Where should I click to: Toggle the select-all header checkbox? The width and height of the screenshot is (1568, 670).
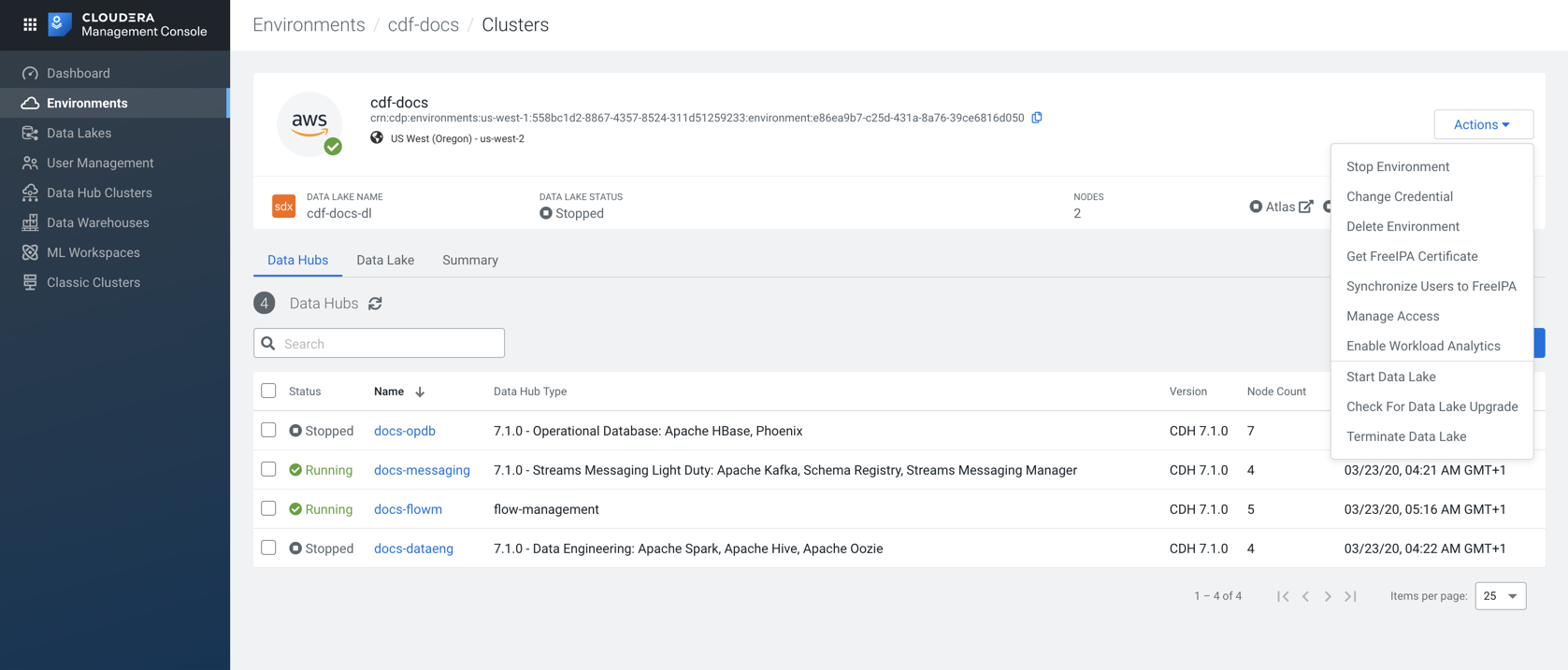pos(268,391)
